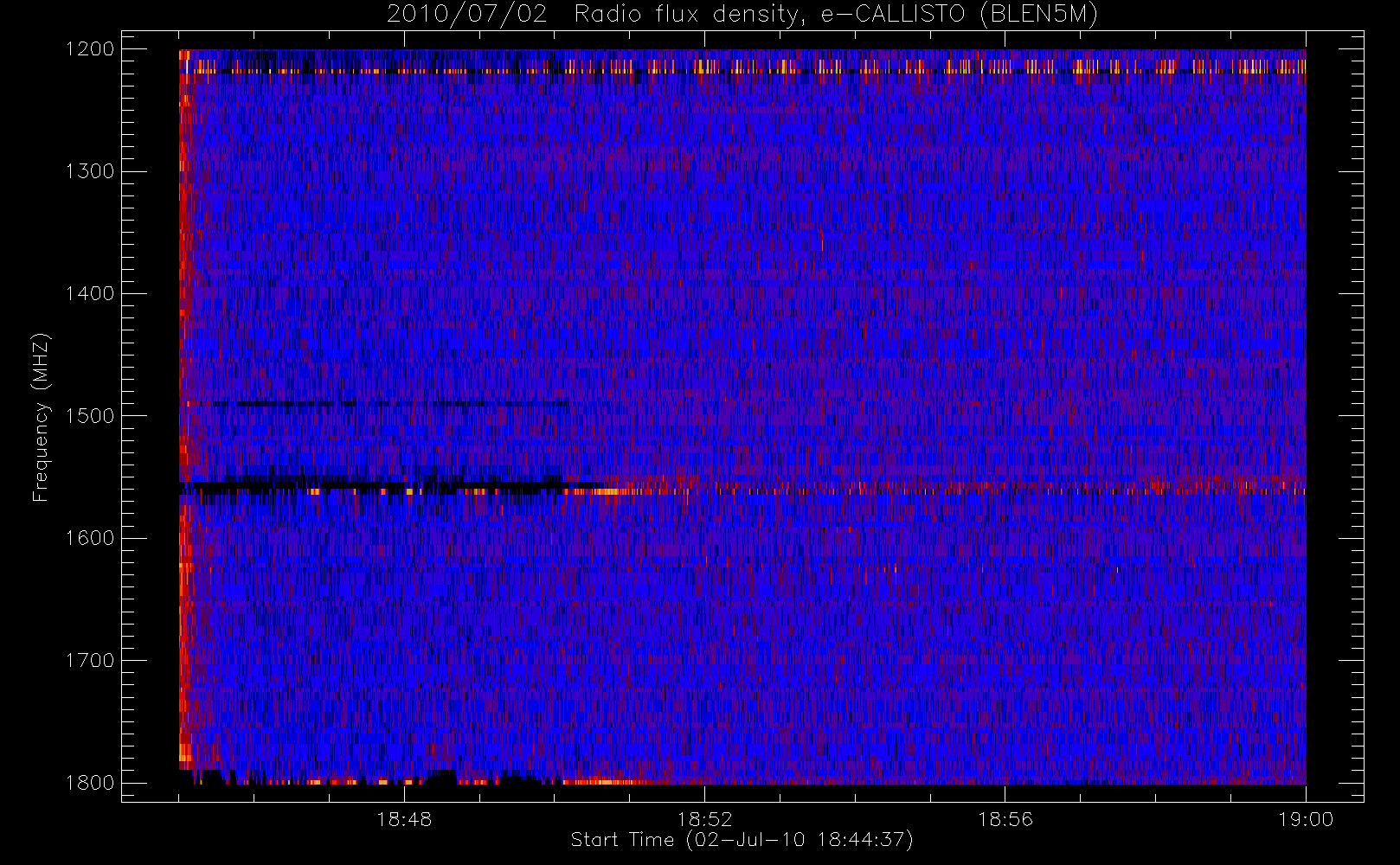Click the 1700 frequency tick label
Screen dimensions: 1400x865
90,661
